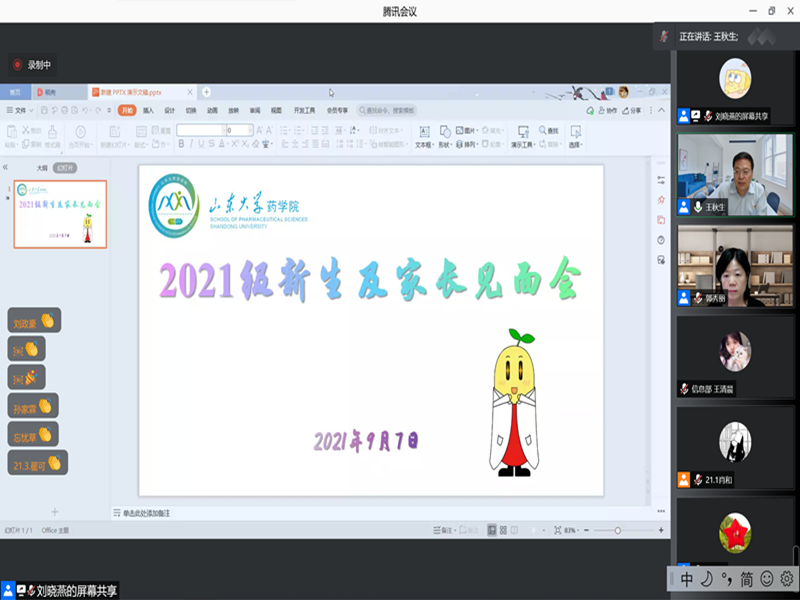Switch to the Insert (插入) ribbon tab

[148, 110]
